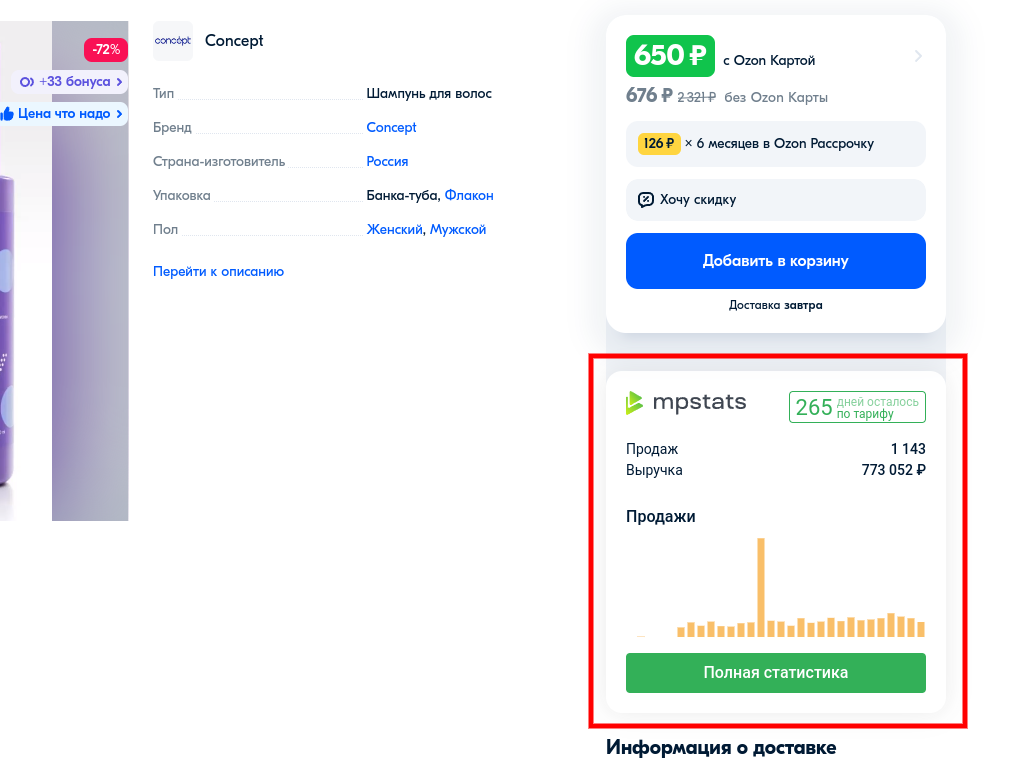Select the 6 месяцев Ozon Рассрочку option

[775, 143]
